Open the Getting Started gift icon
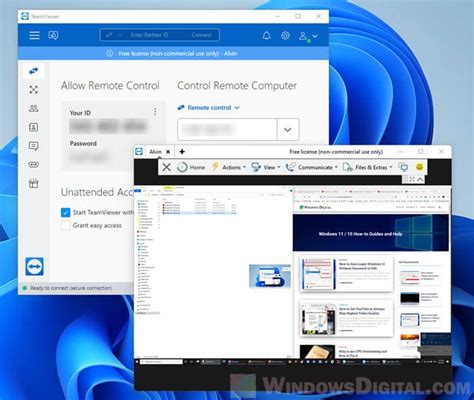Image resolution: width=474 pixels, height=400 pixels. (x=34, y=183)
